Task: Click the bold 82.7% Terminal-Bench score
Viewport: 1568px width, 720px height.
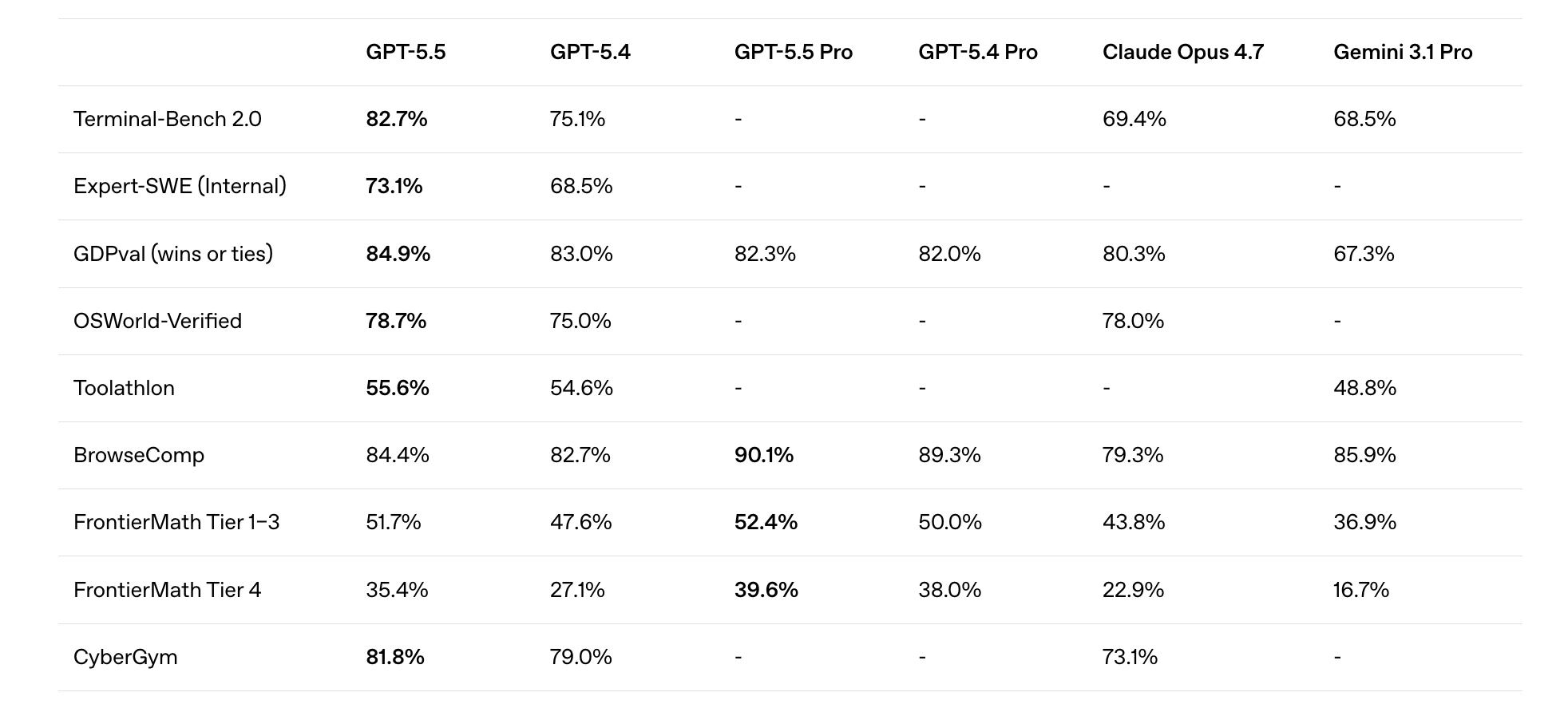Action: click(x=396, y=119)
